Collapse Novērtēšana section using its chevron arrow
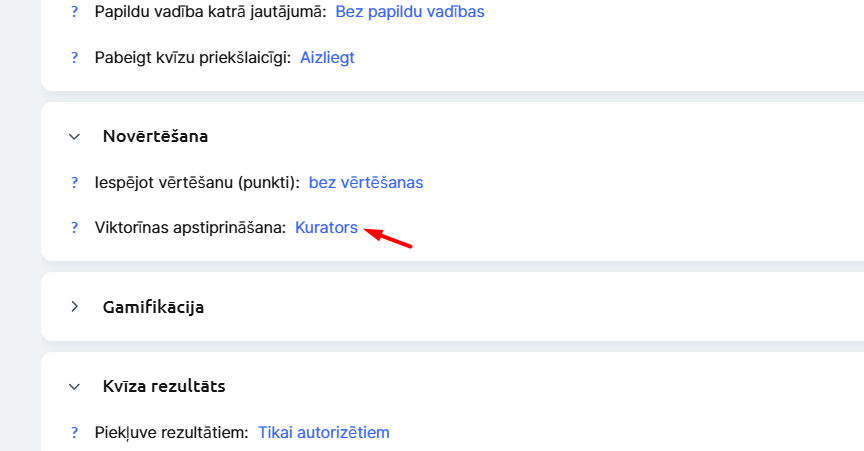864x451 pixels. [x=74, y=136]
